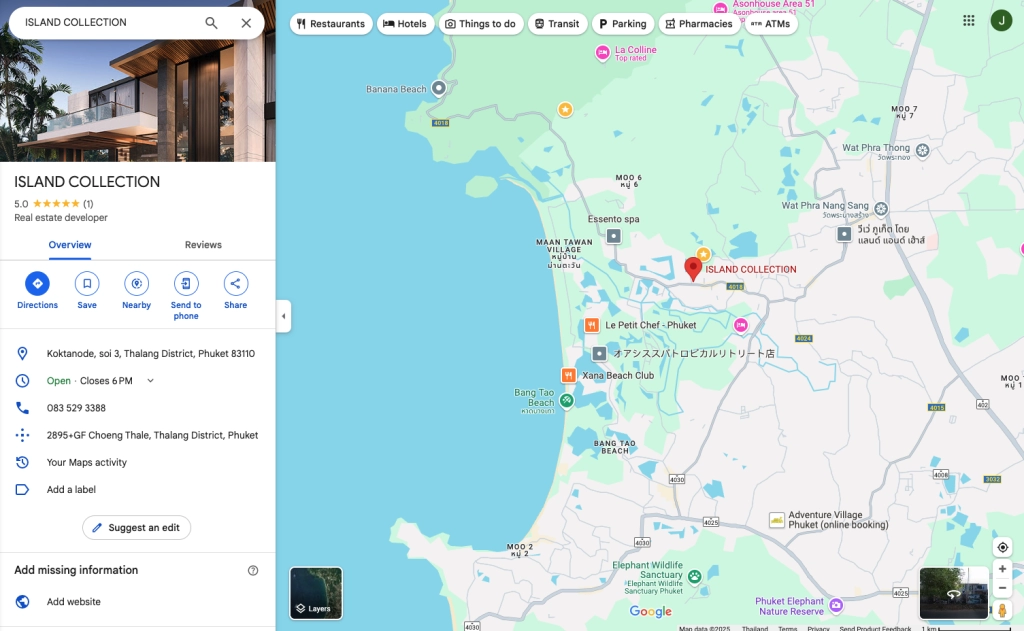Click the Suggest an edit button
1024x631 pixels.
pos(136,527)
